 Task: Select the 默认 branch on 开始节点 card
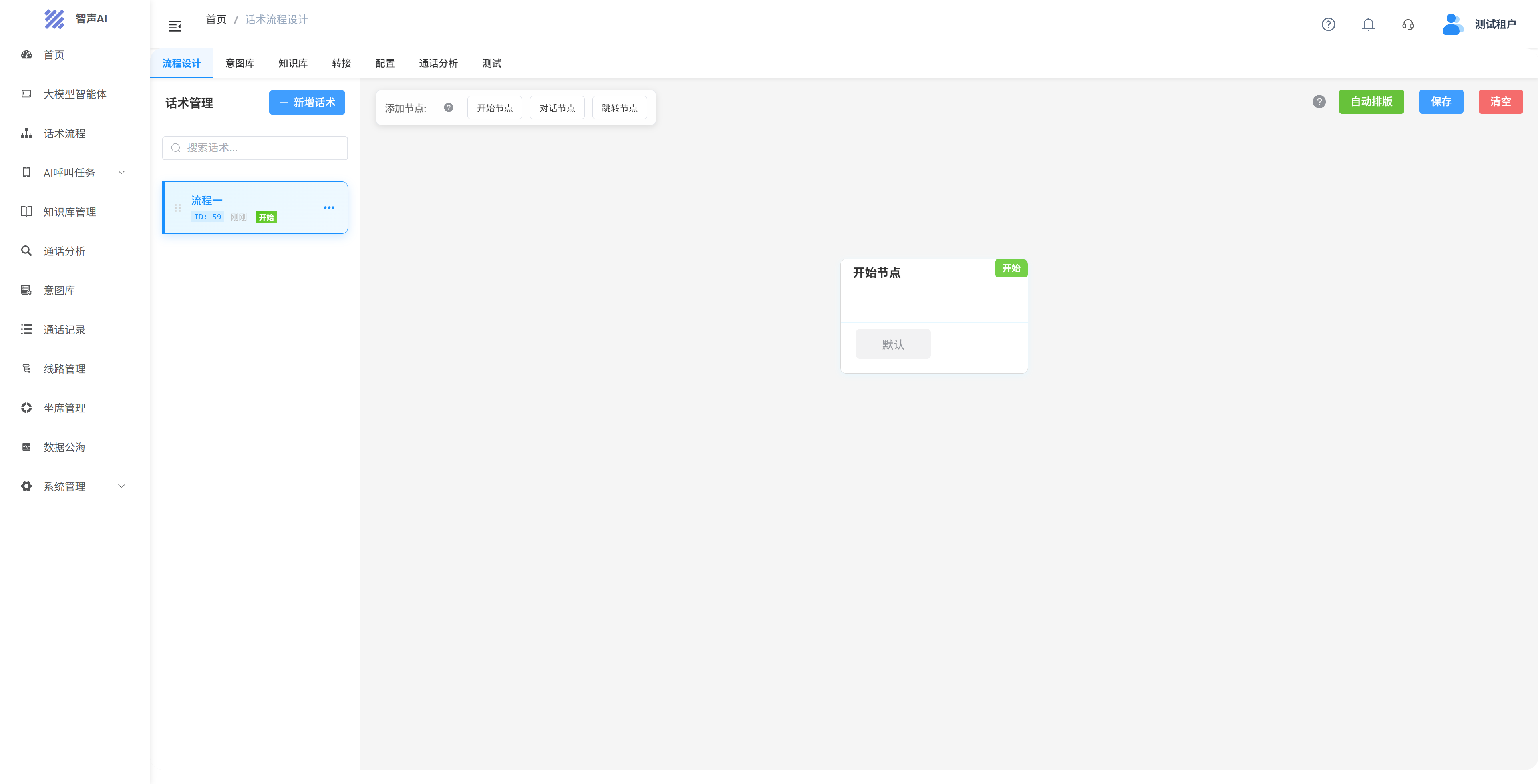pyautogui.click(x=893, y=344)
